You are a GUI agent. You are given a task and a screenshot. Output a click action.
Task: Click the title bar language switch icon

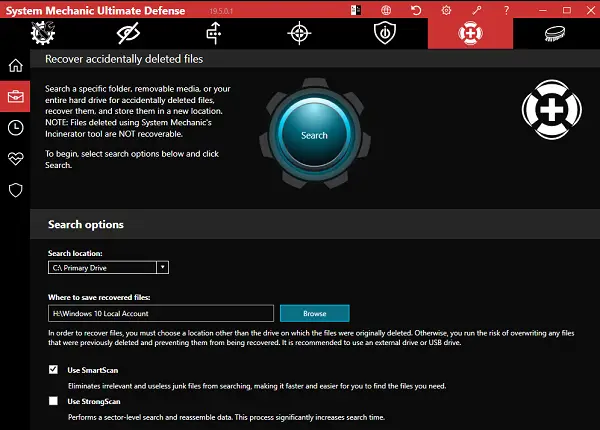click(x=355, y=10)
